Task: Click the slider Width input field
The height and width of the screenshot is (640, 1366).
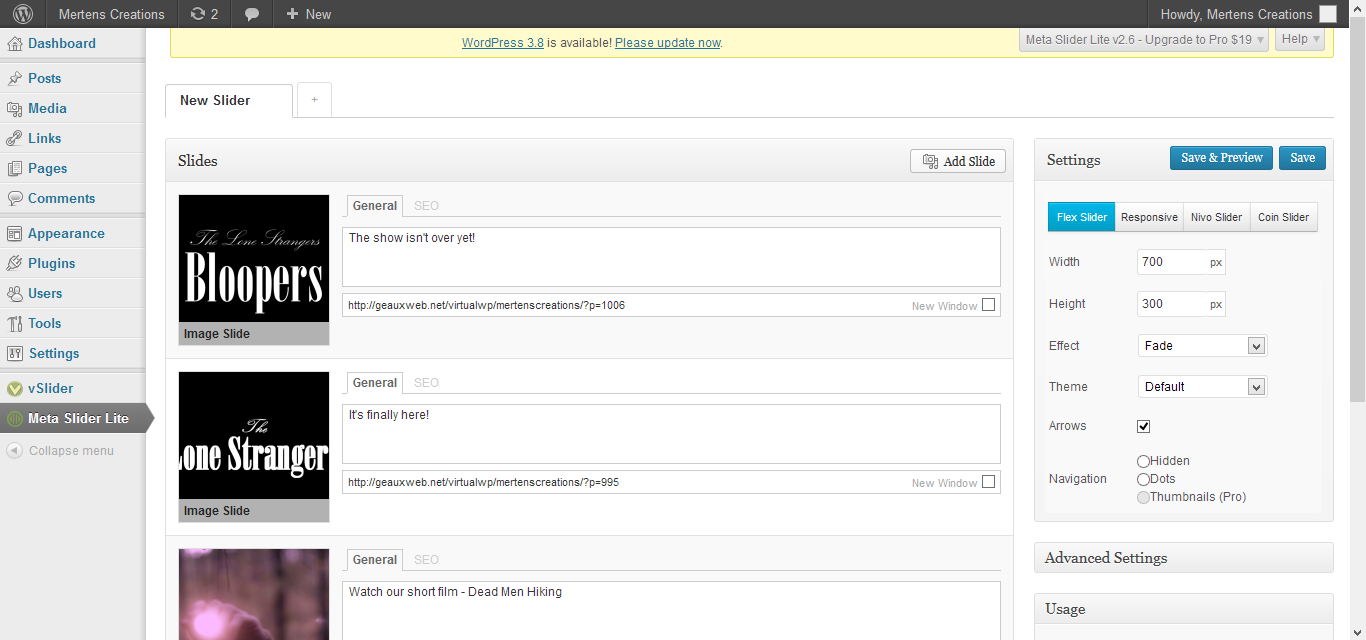Action: (x=1181, y=262)
